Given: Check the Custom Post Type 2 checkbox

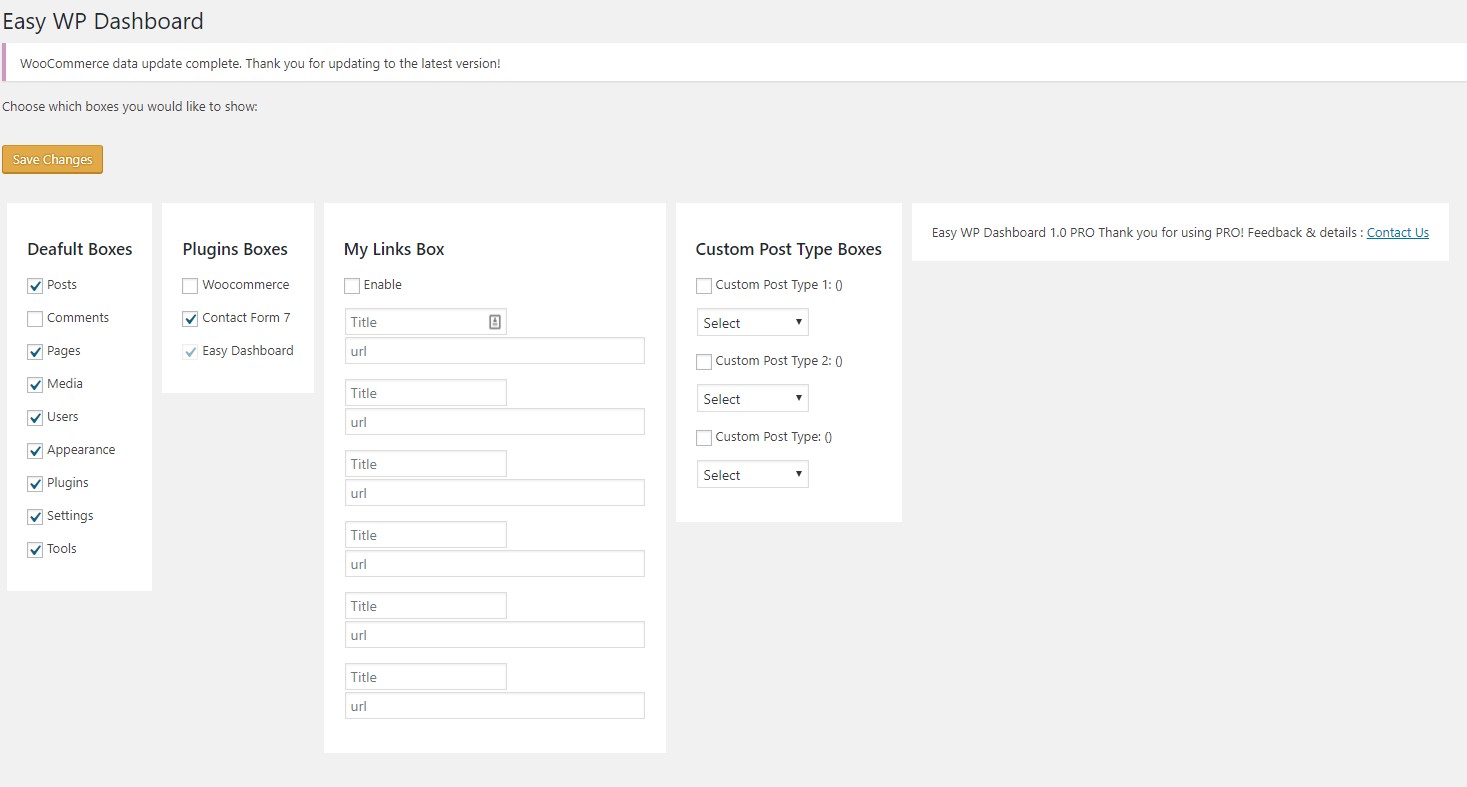Looking at the screenshot, I should (x=704, y=362).
